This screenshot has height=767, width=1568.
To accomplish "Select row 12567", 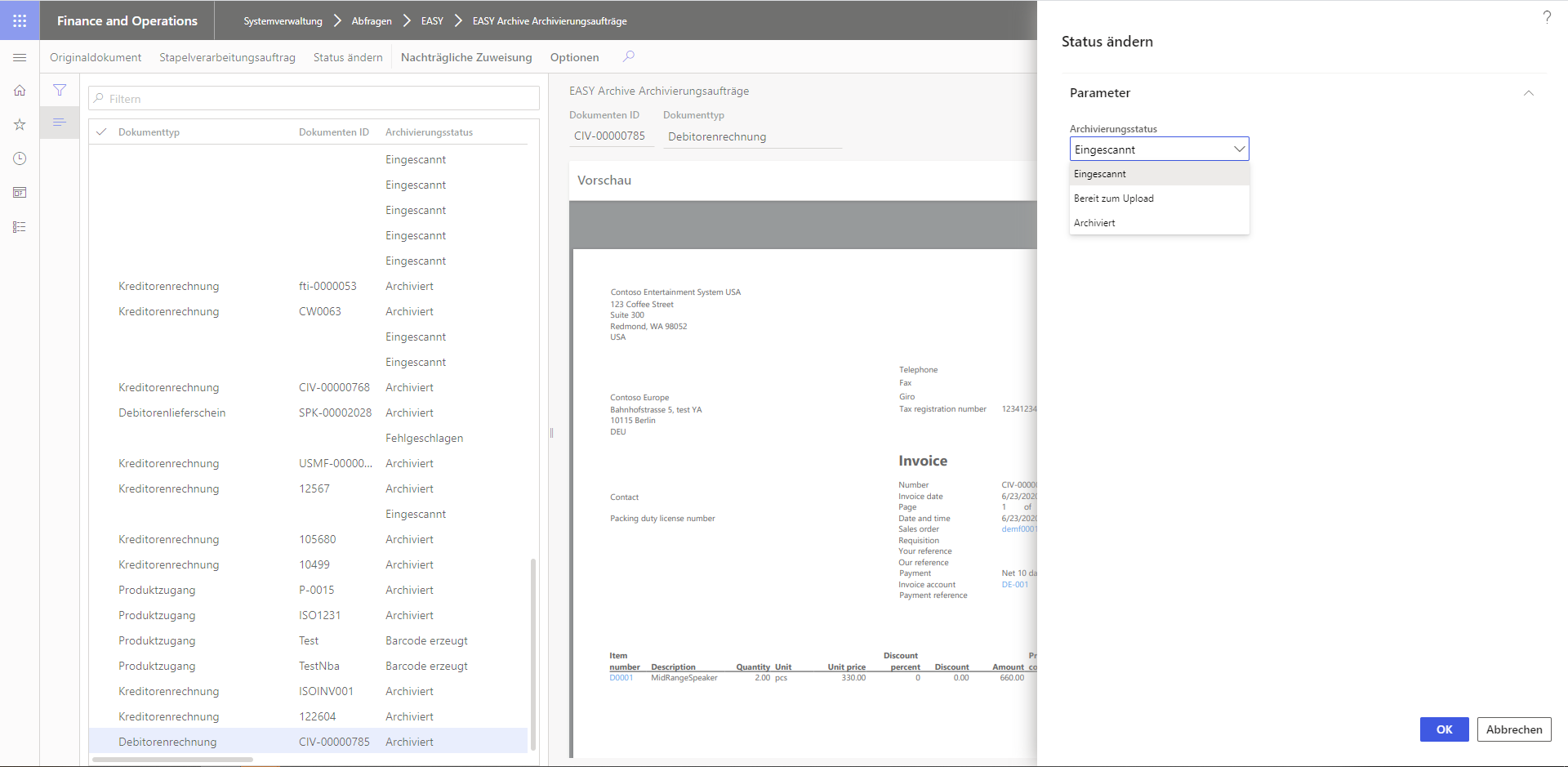I will [x=308, y=488].
